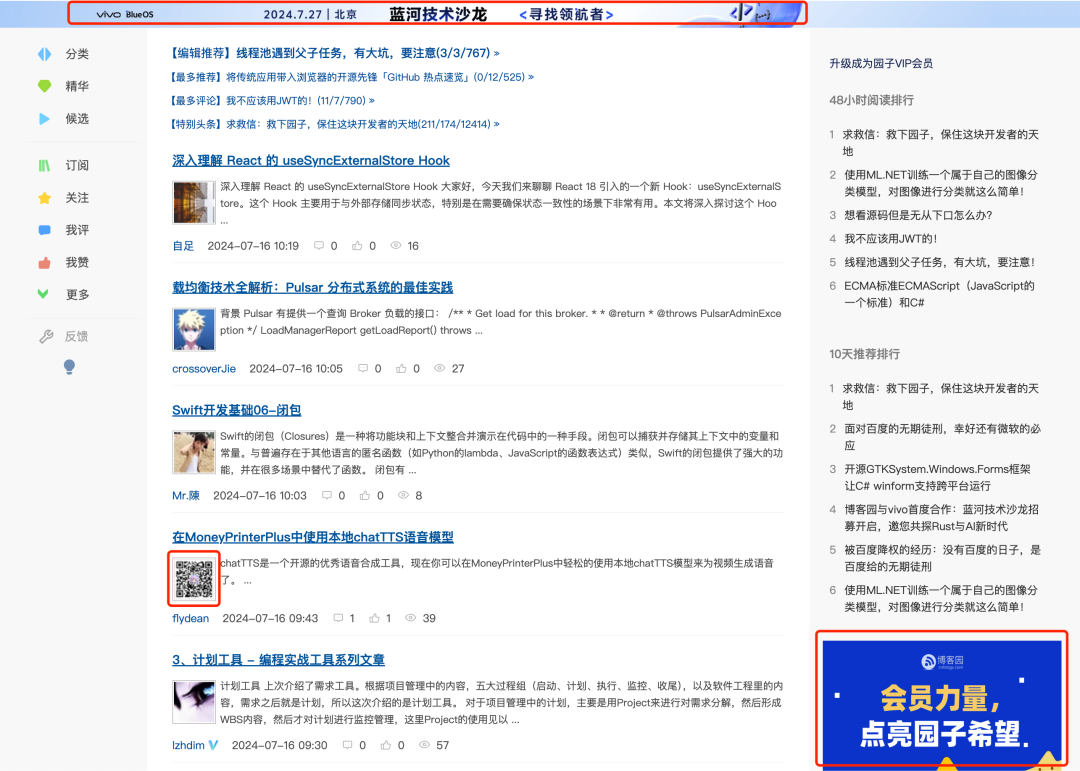Click lzhdim avatar thumbnail
Image resolution: width=1080 pixels, height=771 pixels.
[194, 701]
